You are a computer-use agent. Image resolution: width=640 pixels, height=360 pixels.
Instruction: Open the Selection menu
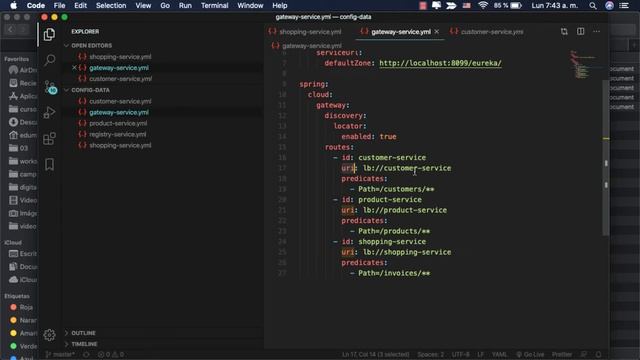click(x=111, y=6)
